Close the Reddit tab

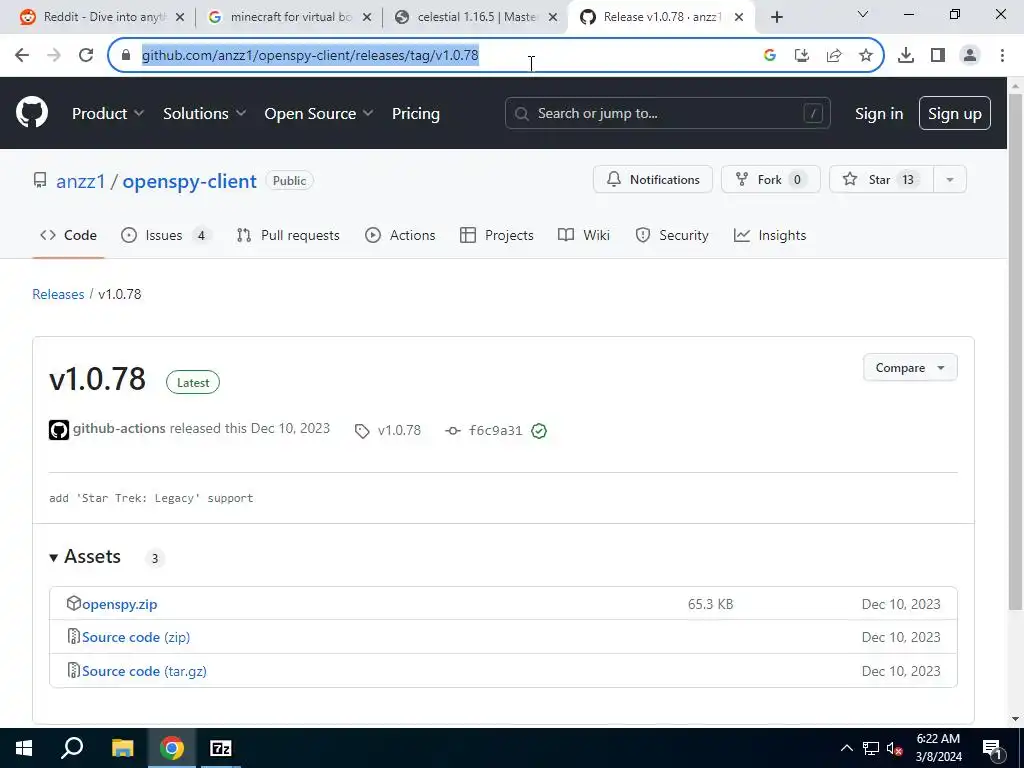pyautogui.click(x=180, y=17)
